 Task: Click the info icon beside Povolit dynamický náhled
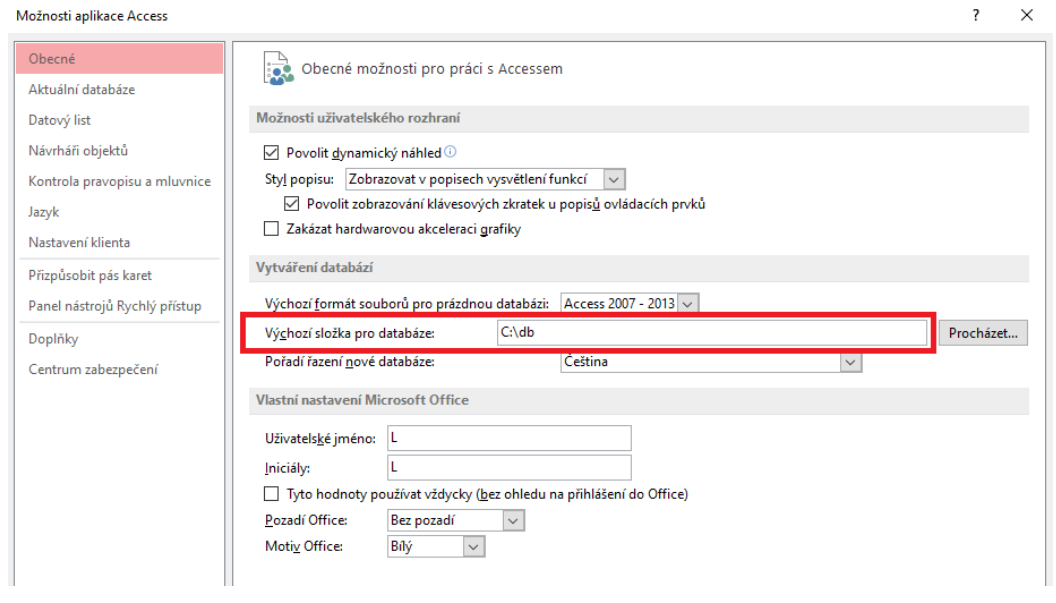tap(450, 152)
